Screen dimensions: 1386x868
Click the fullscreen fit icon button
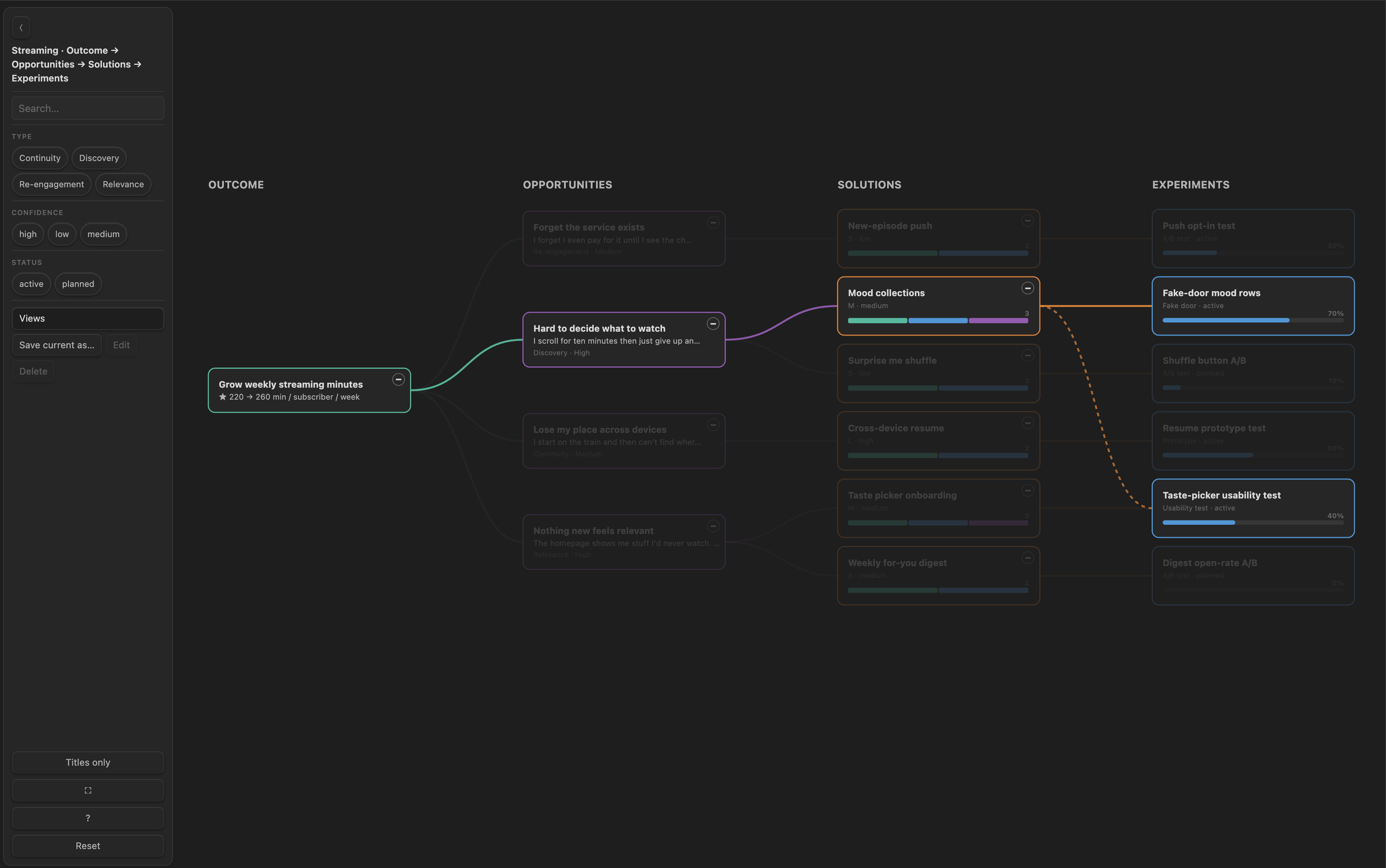pyautogui.click(x=88, y=790)
